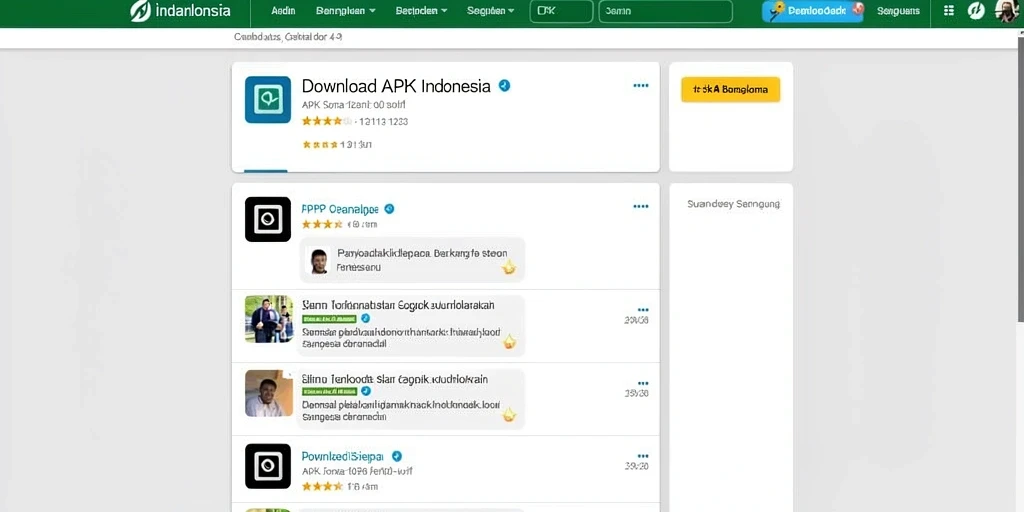The height and width of the screenshot is (512, 1024).
Task: Click the Pownlzed Siepai app icon
Action: pyautogui.click(x=268, y=466)
